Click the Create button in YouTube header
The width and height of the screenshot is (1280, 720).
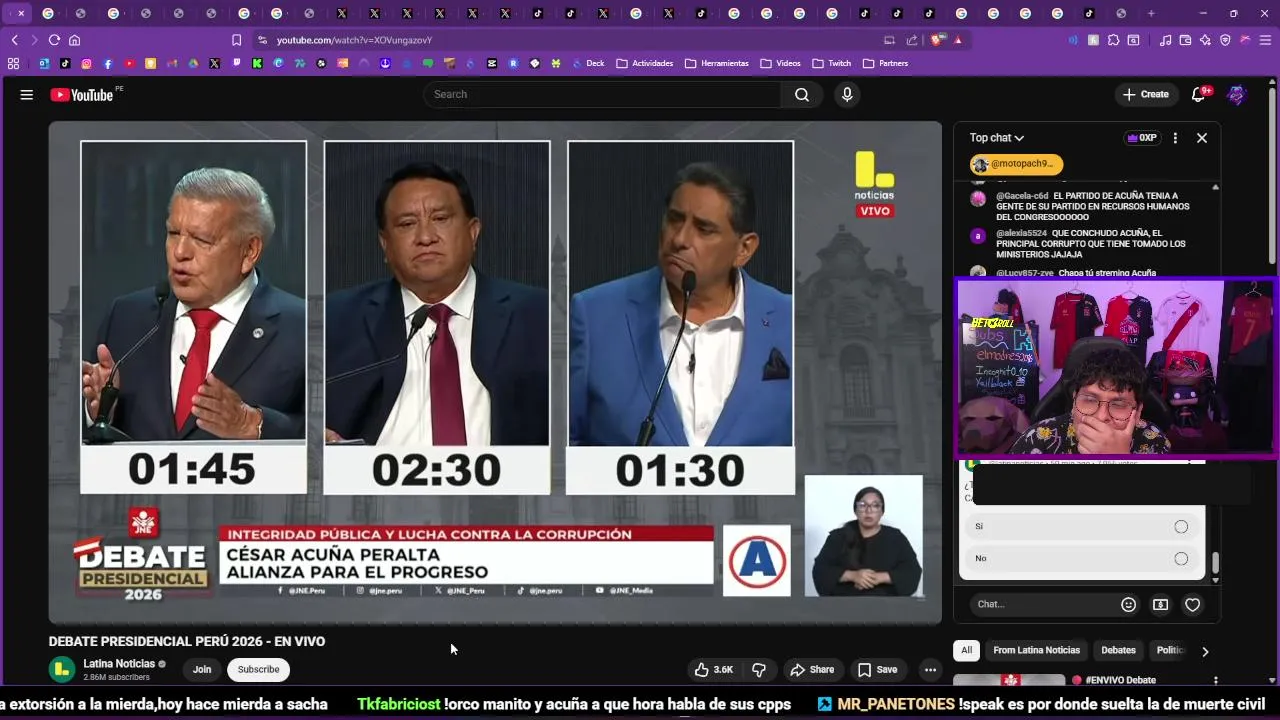coord(1146,94)
